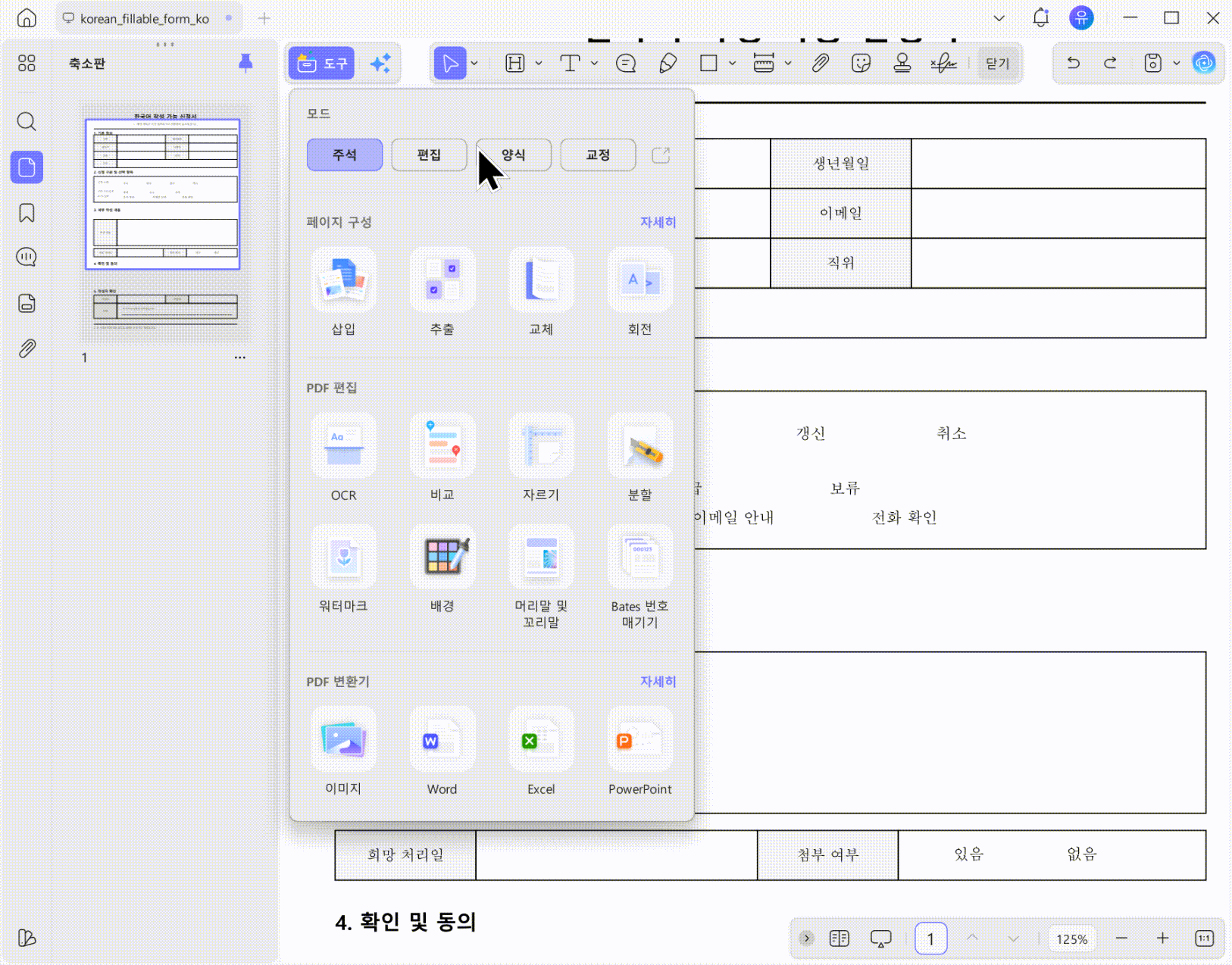Open the 배경 background tool
1232x965 pixels.
tap(442, 569)
